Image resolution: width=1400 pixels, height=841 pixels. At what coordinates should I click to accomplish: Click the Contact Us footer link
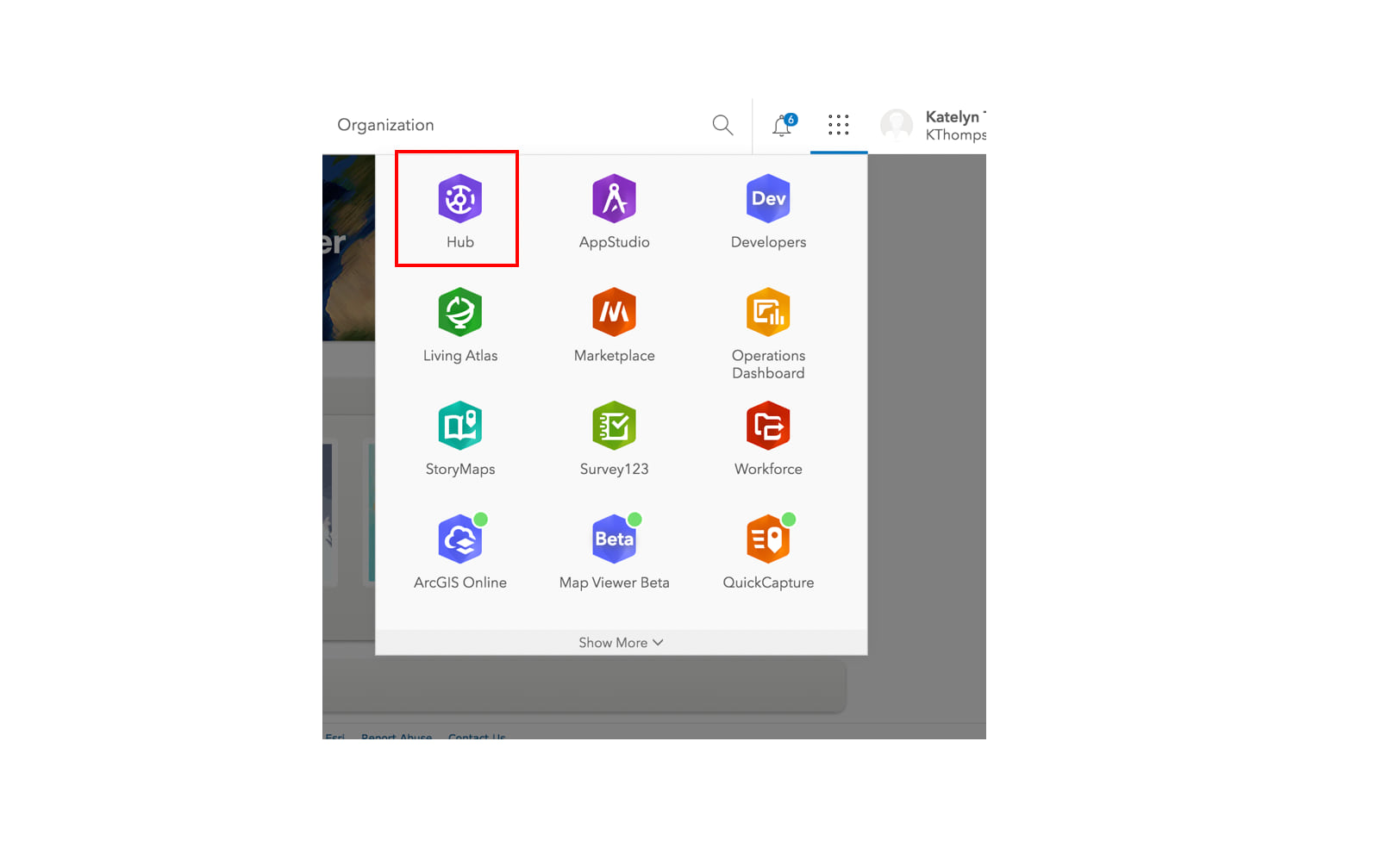pos(477,737)
